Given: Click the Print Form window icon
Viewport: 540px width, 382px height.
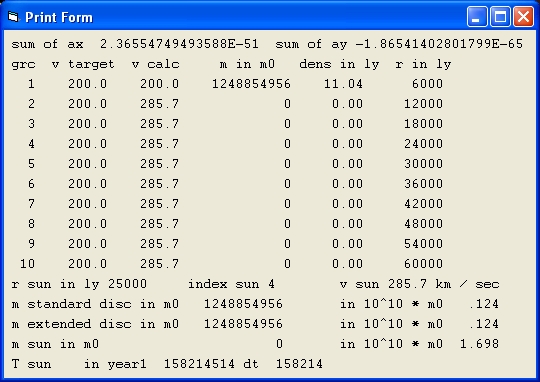Looking at the screenshot, I should coord(13,17).
